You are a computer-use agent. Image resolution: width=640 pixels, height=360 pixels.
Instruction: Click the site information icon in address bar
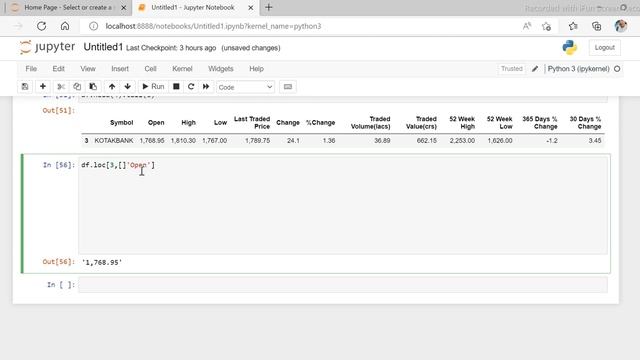tap(93, 26)
